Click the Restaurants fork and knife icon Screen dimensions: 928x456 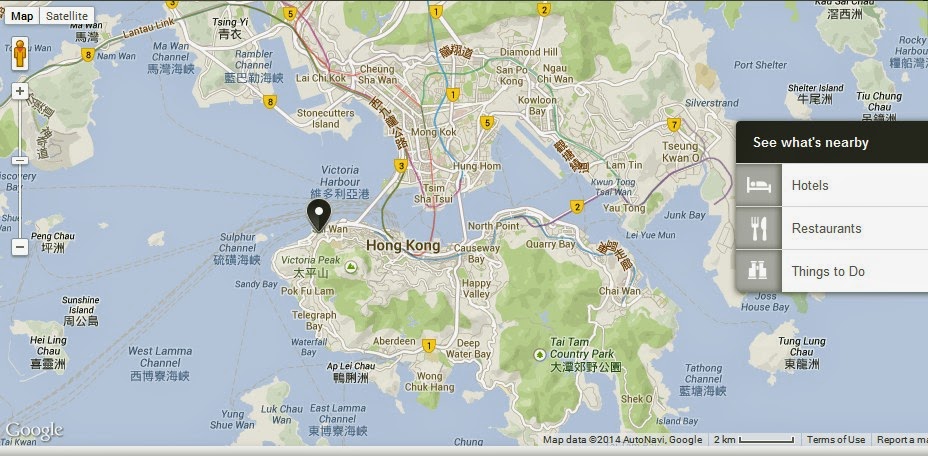[759, 229]
